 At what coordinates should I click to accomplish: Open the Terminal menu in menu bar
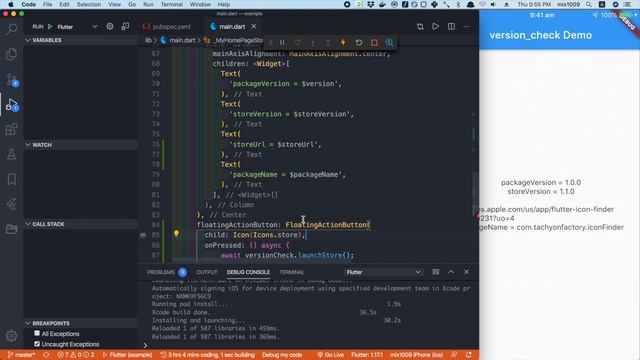[171, 4]
